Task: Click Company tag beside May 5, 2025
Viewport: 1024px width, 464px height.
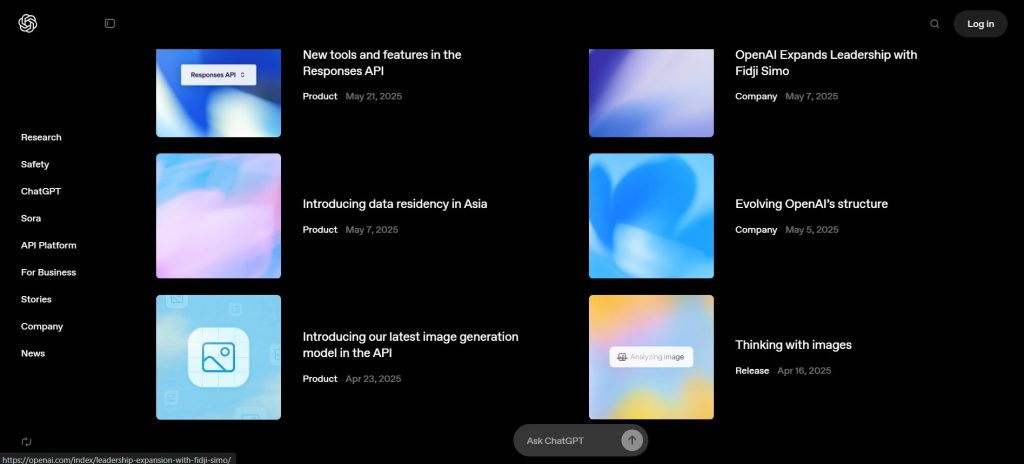Action: coord(756,230)
